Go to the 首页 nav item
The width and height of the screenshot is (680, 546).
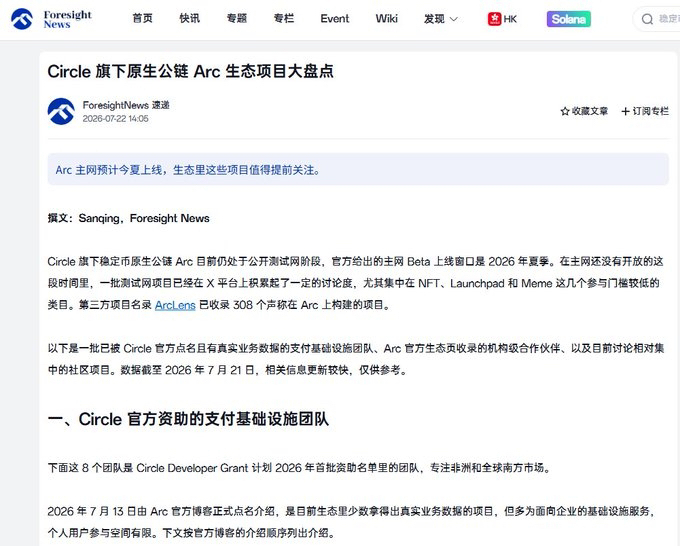pos(143,19)
